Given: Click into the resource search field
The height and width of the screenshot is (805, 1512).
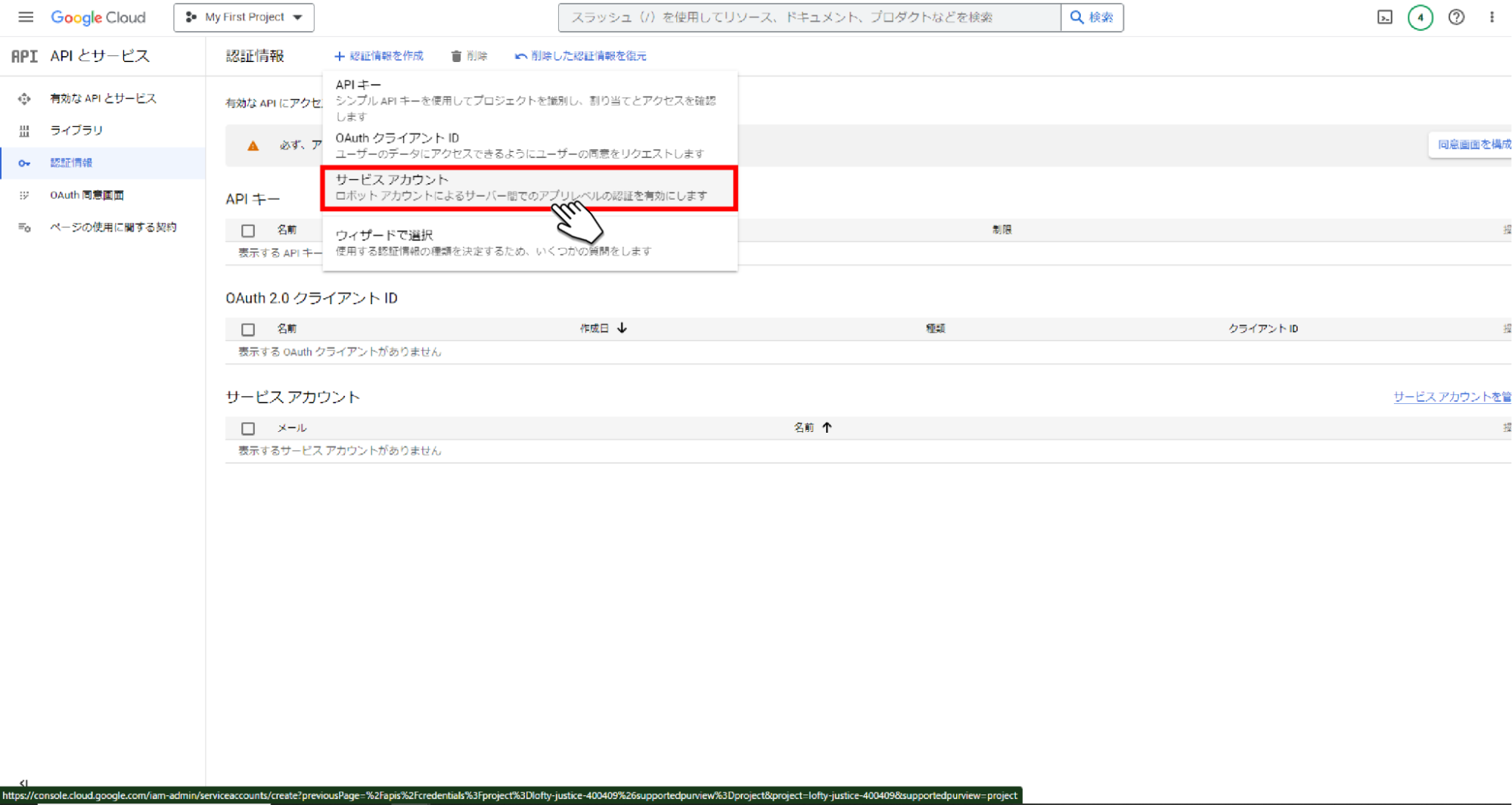Looking at the screenshot, I should click(x=809, y=17).
